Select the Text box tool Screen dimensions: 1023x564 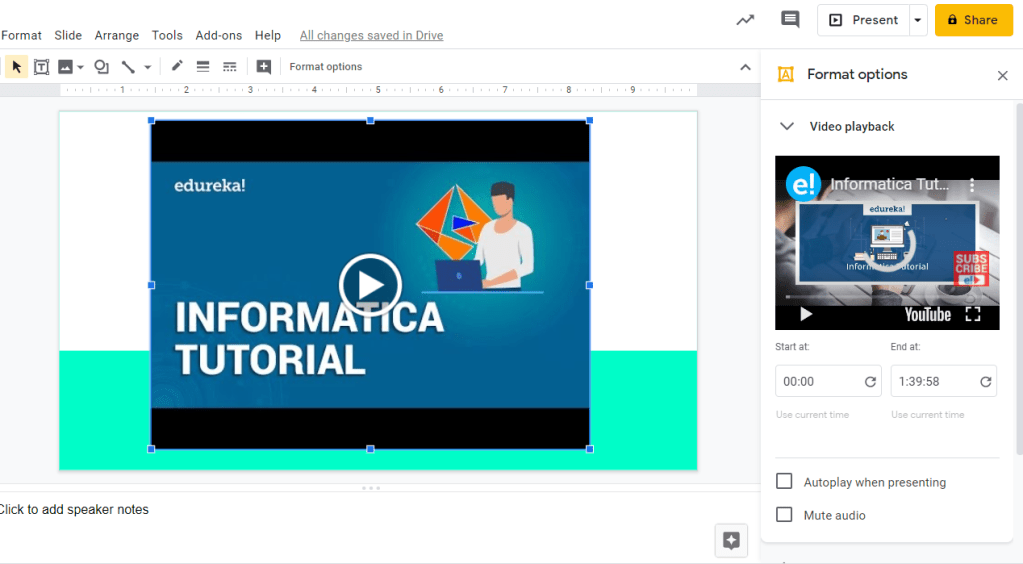[x=42, y=67]
